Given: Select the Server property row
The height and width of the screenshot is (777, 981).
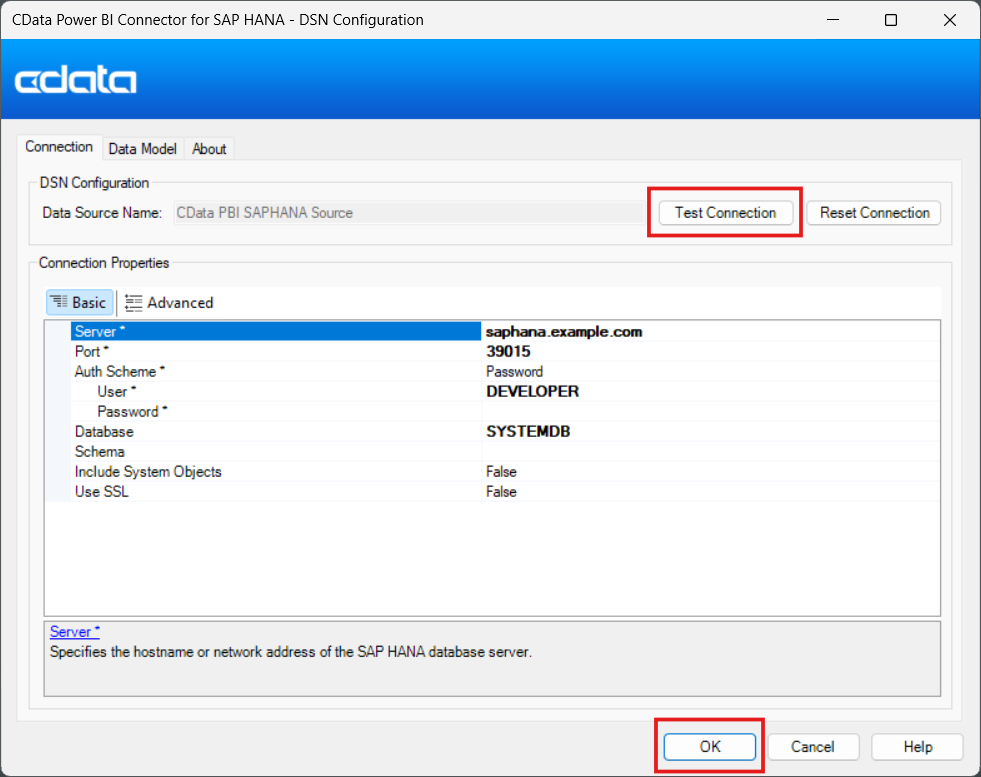Looking at the screenshot, I should point(276,332).
